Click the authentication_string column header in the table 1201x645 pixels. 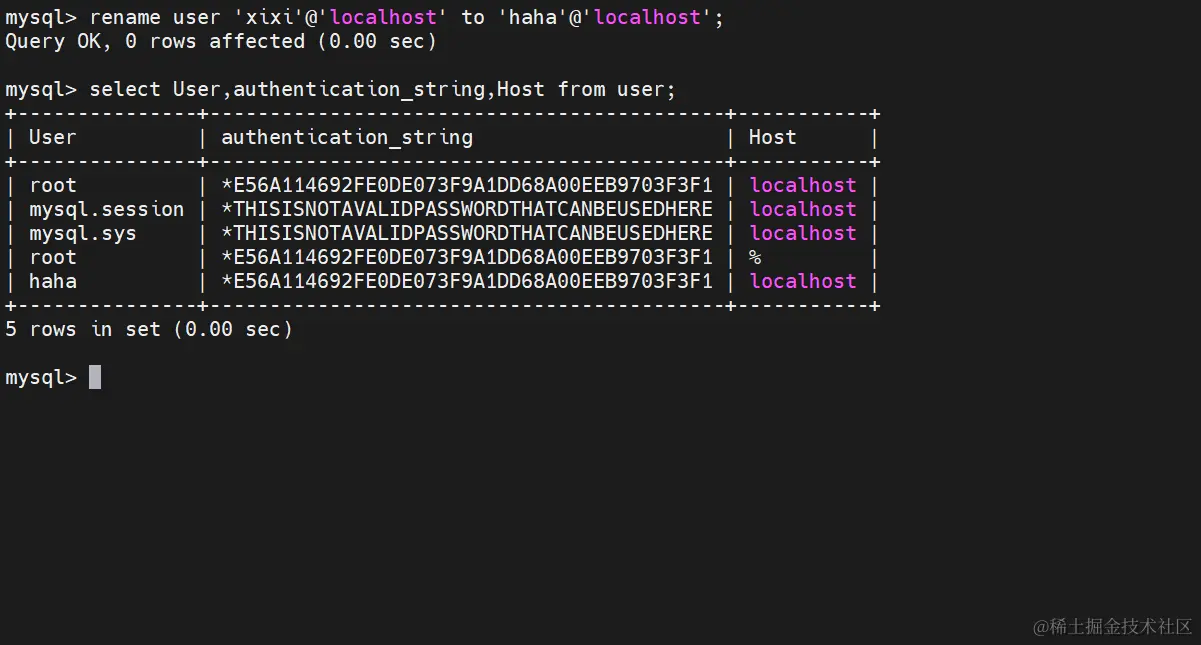coord(347,137)
